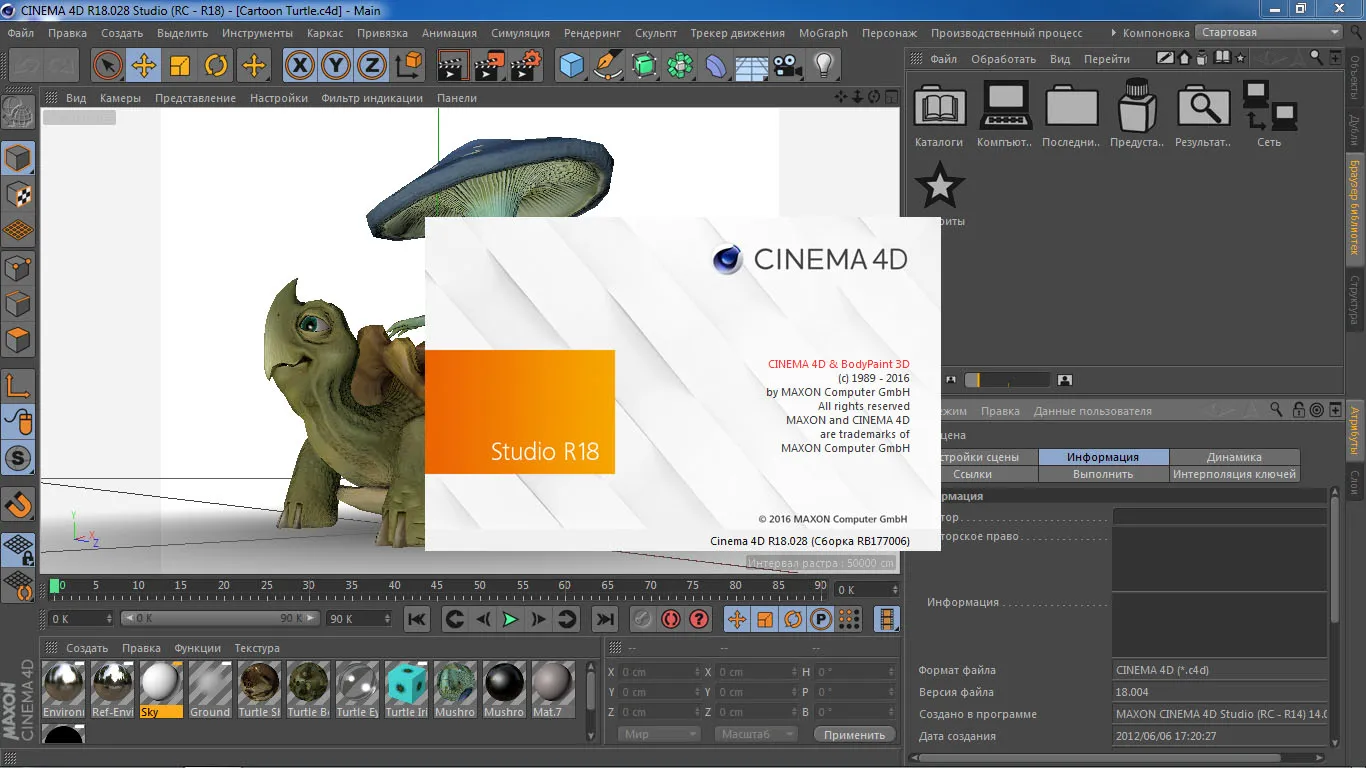Click the Автор input field

click(x=1220, y=517)
